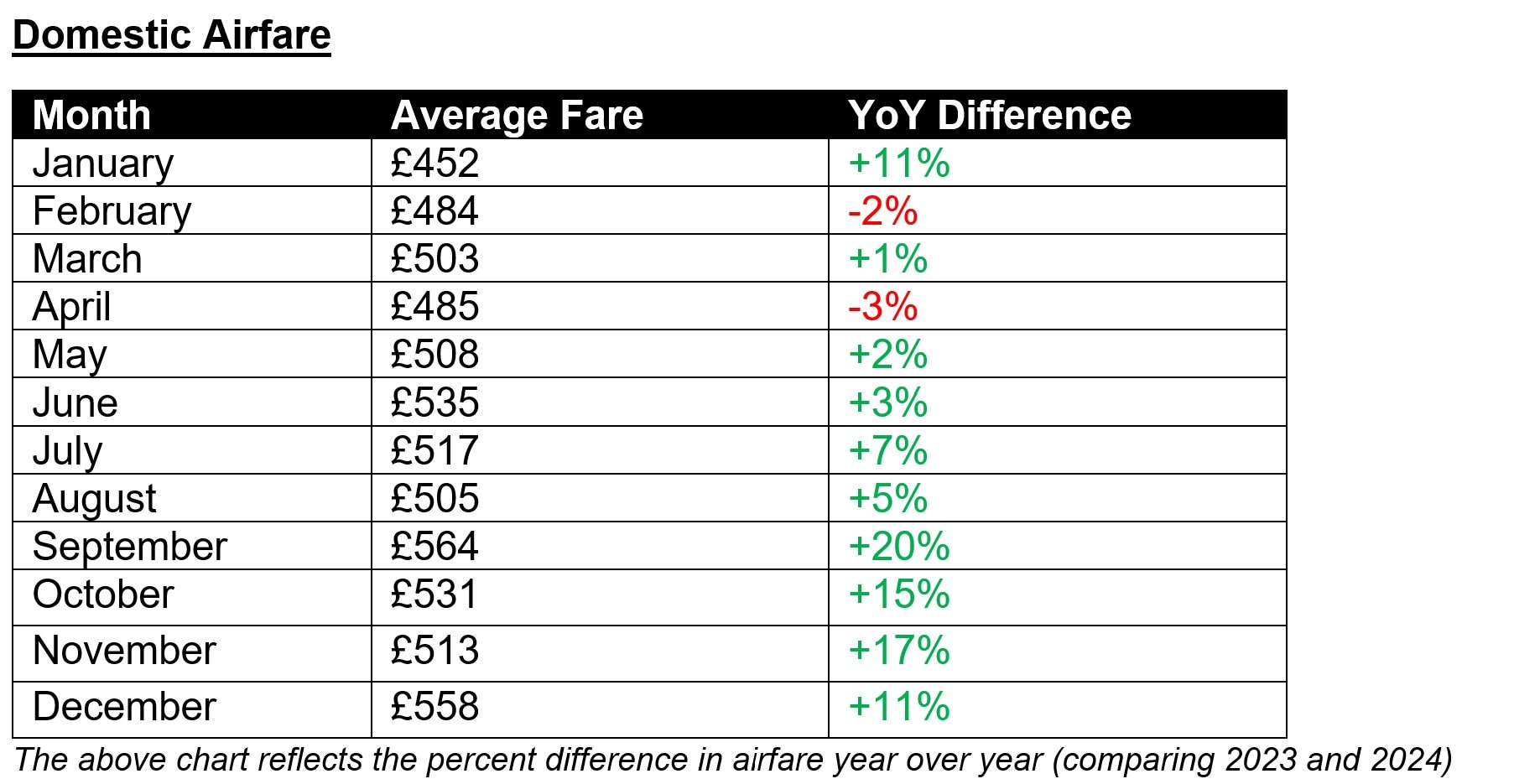Select the Average Fare column header

(x=517, y=115)
